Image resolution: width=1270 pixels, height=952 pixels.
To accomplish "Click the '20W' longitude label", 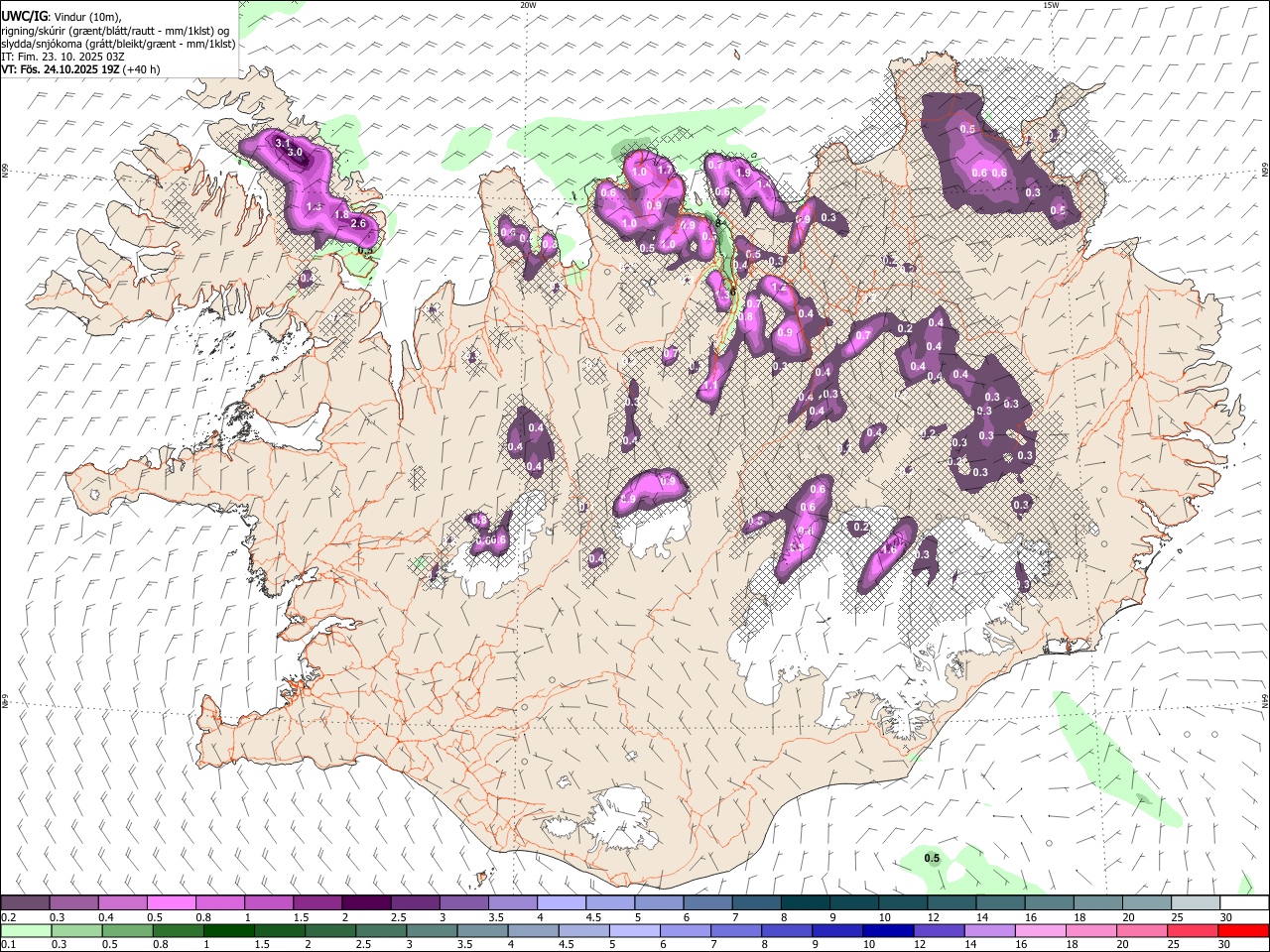I will point(528,5).
